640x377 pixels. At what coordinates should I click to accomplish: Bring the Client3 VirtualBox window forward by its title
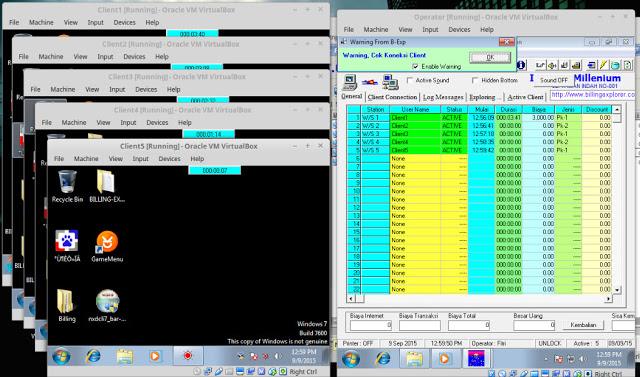click(x=177, y=77)
